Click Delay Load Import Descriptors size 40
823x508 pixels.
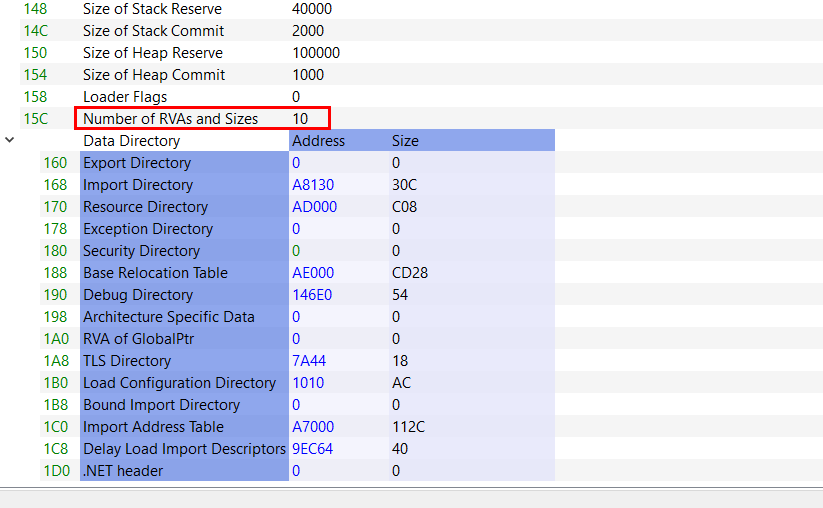tap(400, 450)
